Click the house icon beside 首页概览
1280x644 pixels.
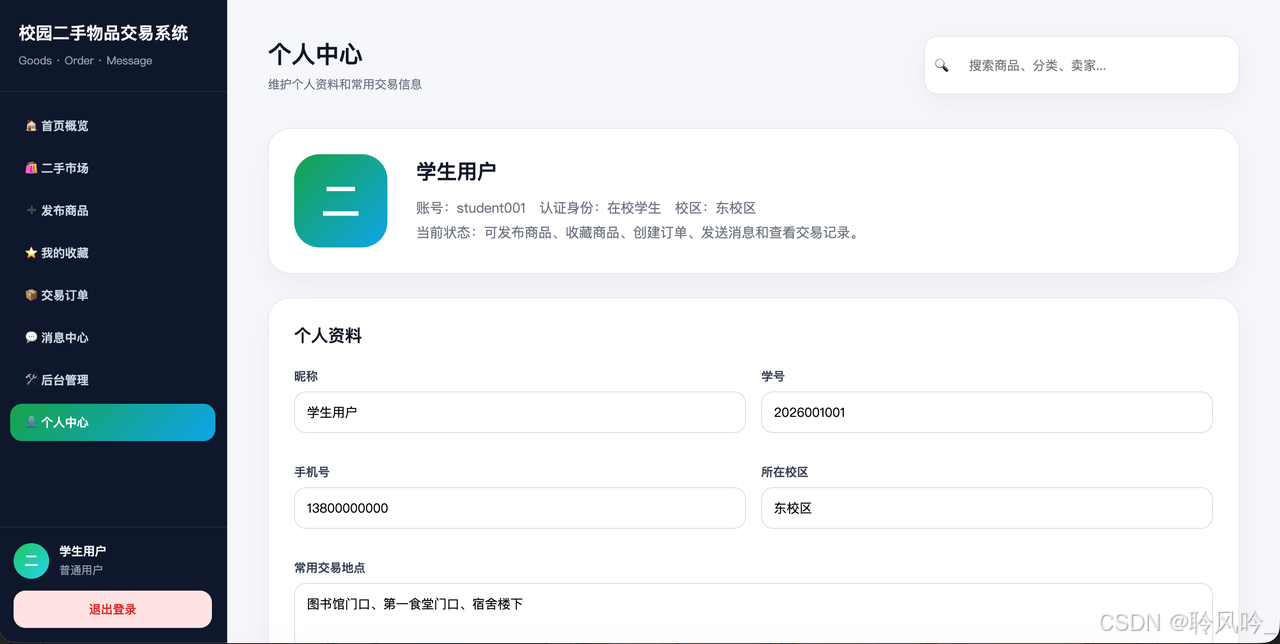[x=31, y=126]
